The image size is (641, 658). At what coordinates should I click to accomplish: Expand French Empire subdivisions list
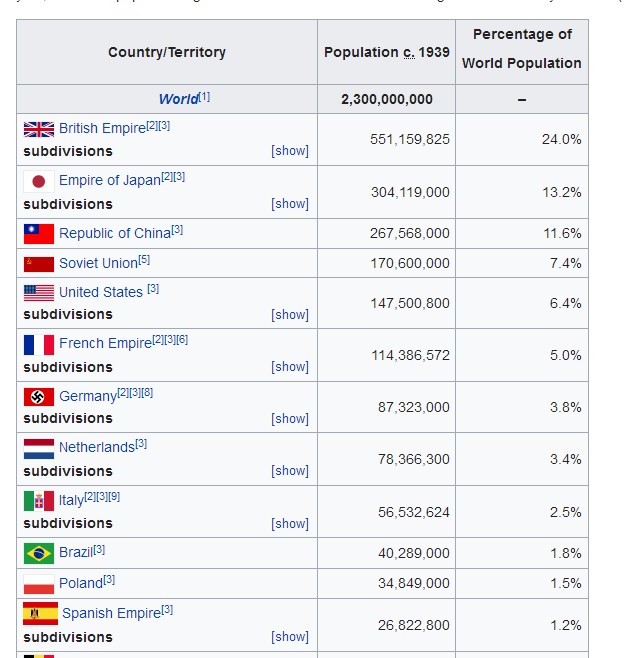(290, 367)
